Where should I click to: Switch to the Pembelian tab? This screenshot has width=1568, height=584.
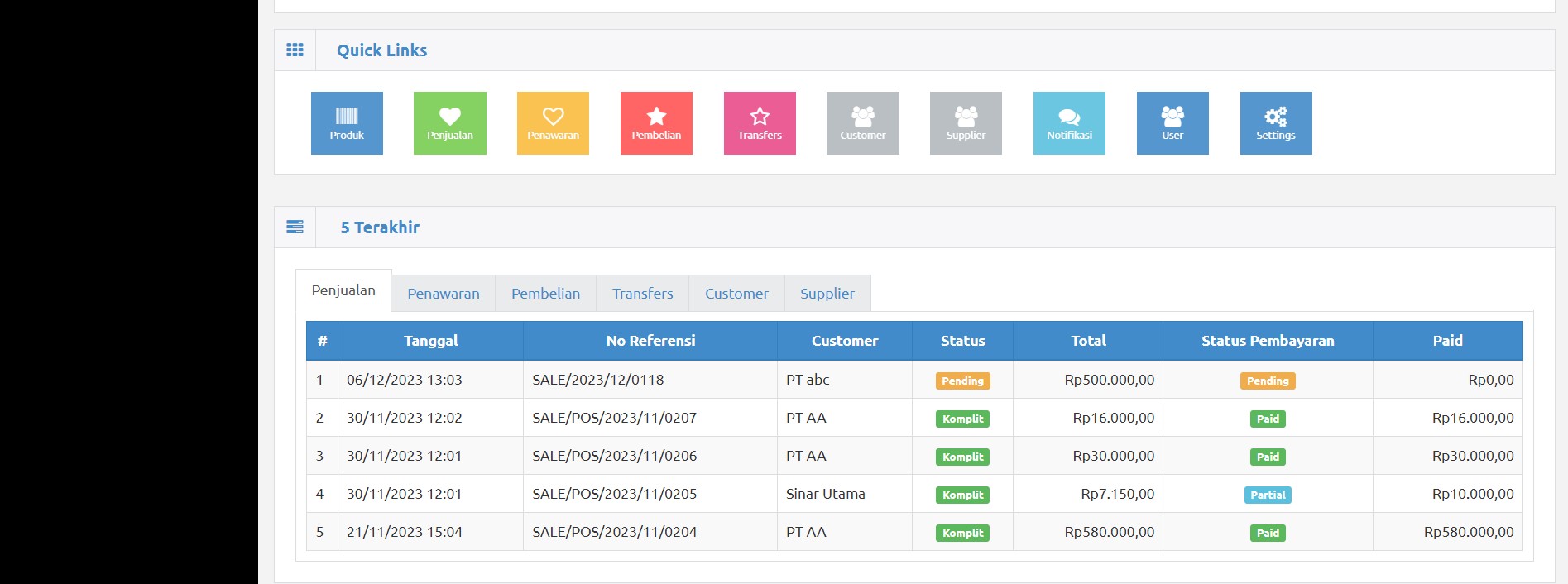(x=545, y=294)
